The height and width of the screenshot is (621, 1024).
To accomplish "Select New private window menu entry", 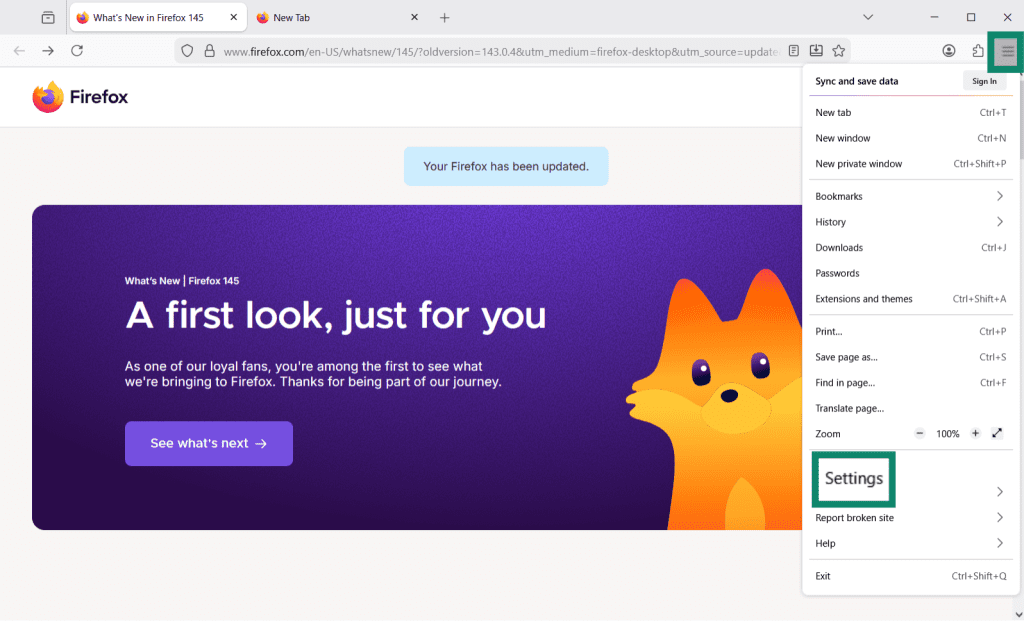I will 910,164.
